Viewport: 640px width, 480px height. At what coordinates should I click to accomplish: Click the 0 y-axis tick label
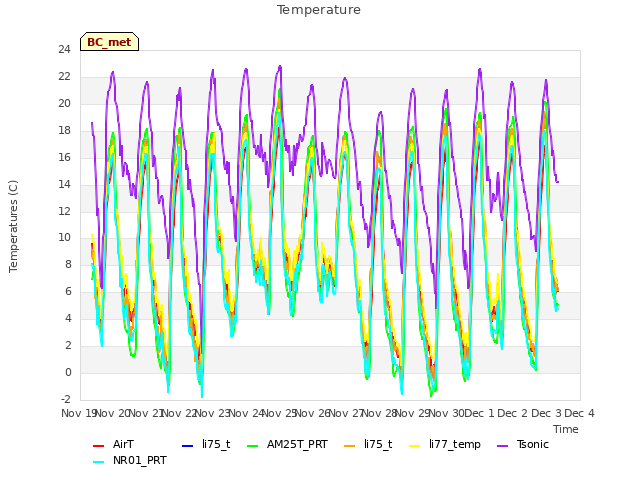point(68,372)
